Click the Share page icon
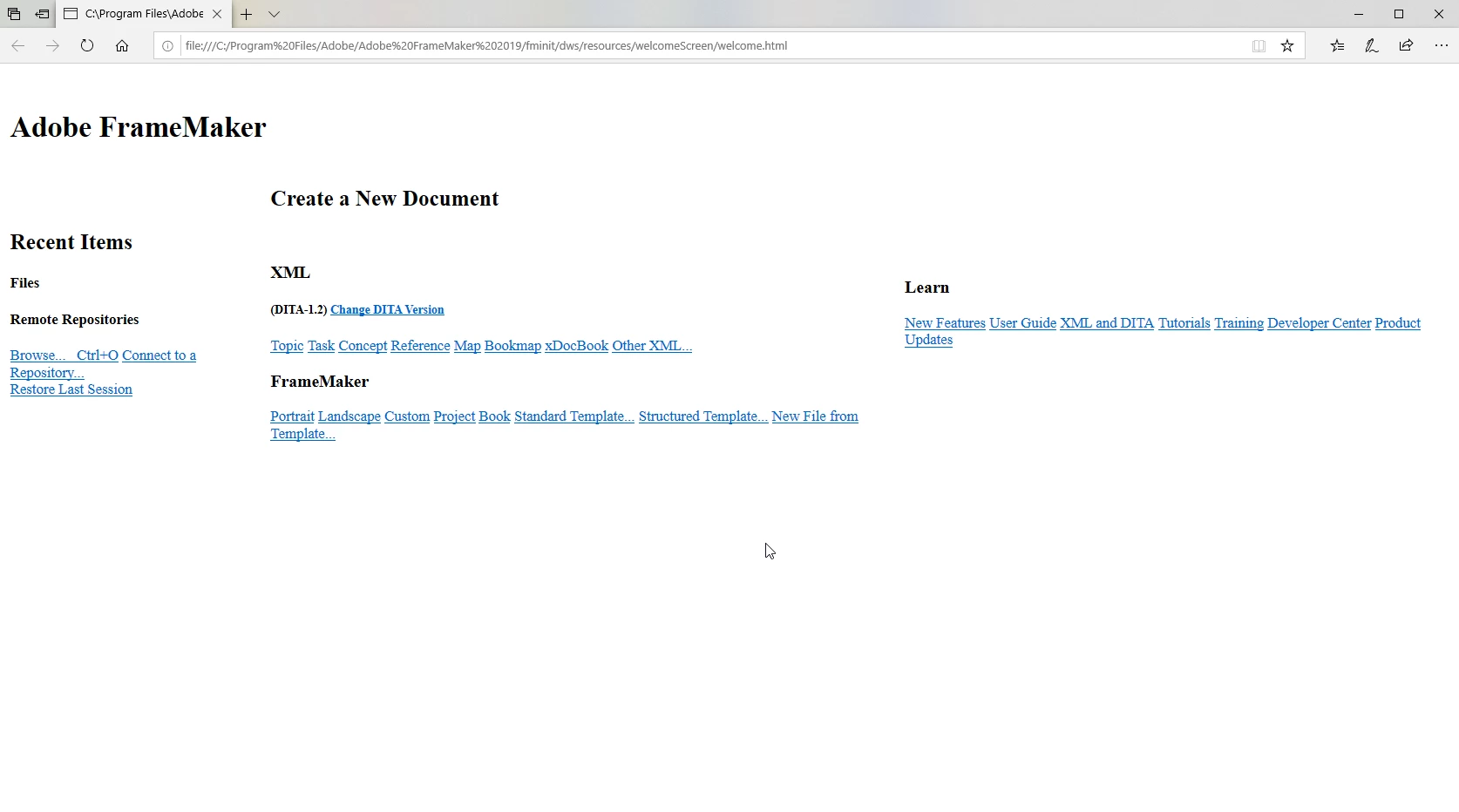The width and height of the screenshot is (1459, 812). (1406, 45)
